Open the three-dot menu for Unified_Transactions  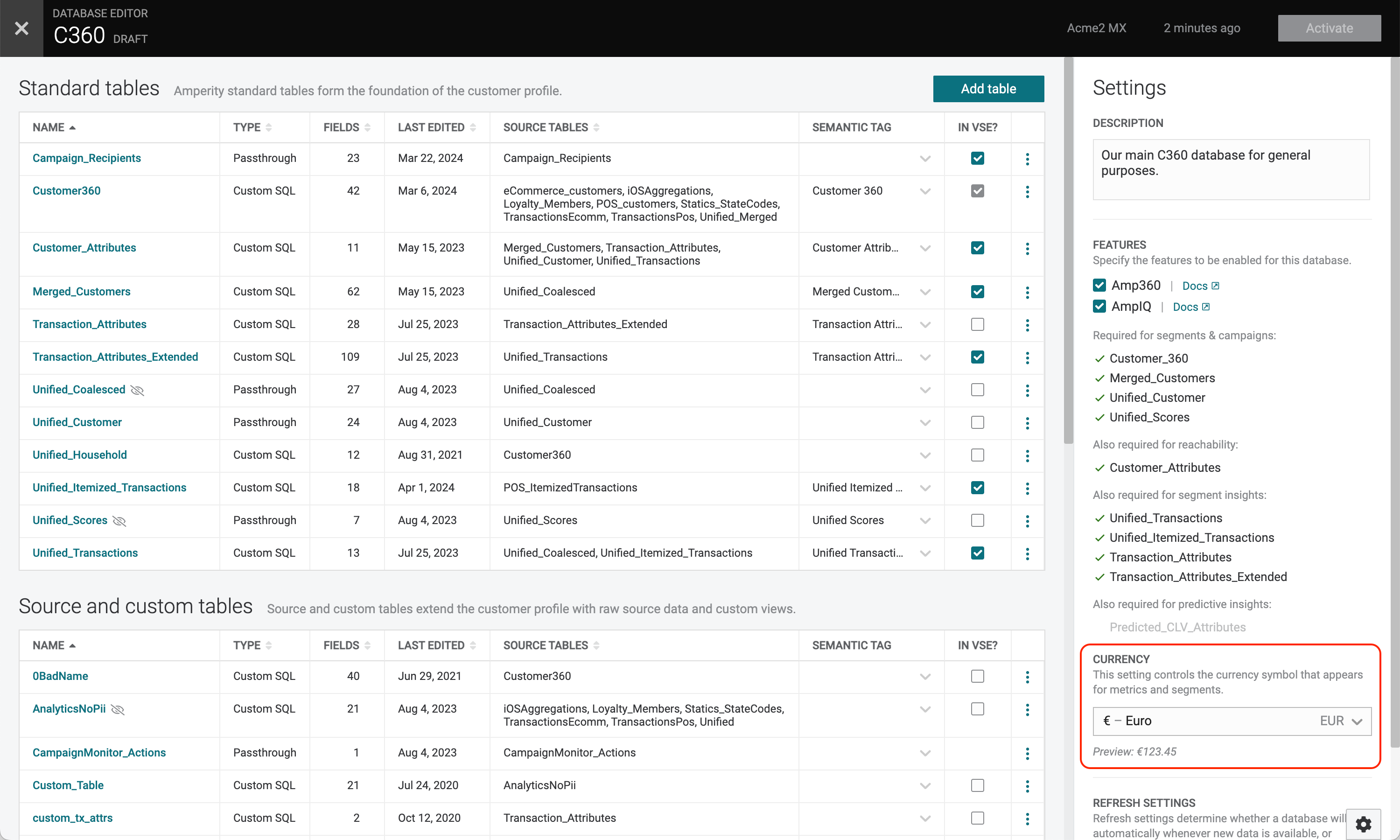pyautogui.click(x=1027, y=553)
